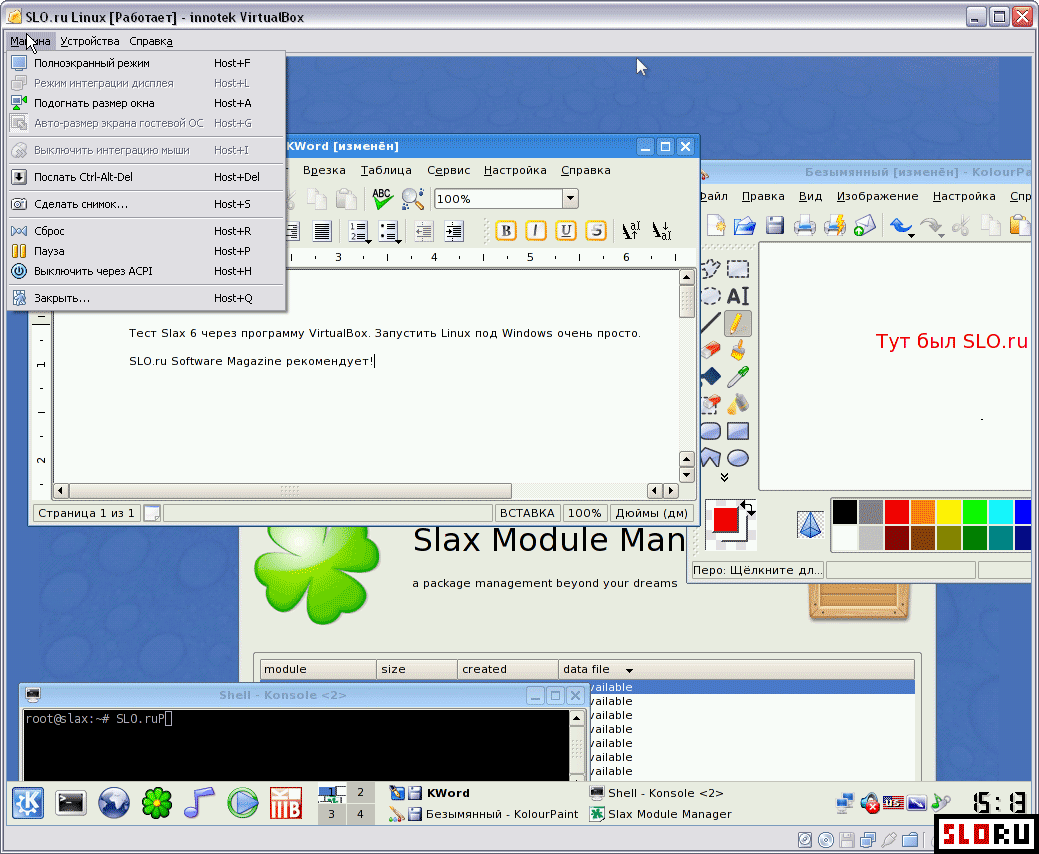Switch to virtual desktop 2
This screenshot has height=854, width=1039.
(360, 792)
